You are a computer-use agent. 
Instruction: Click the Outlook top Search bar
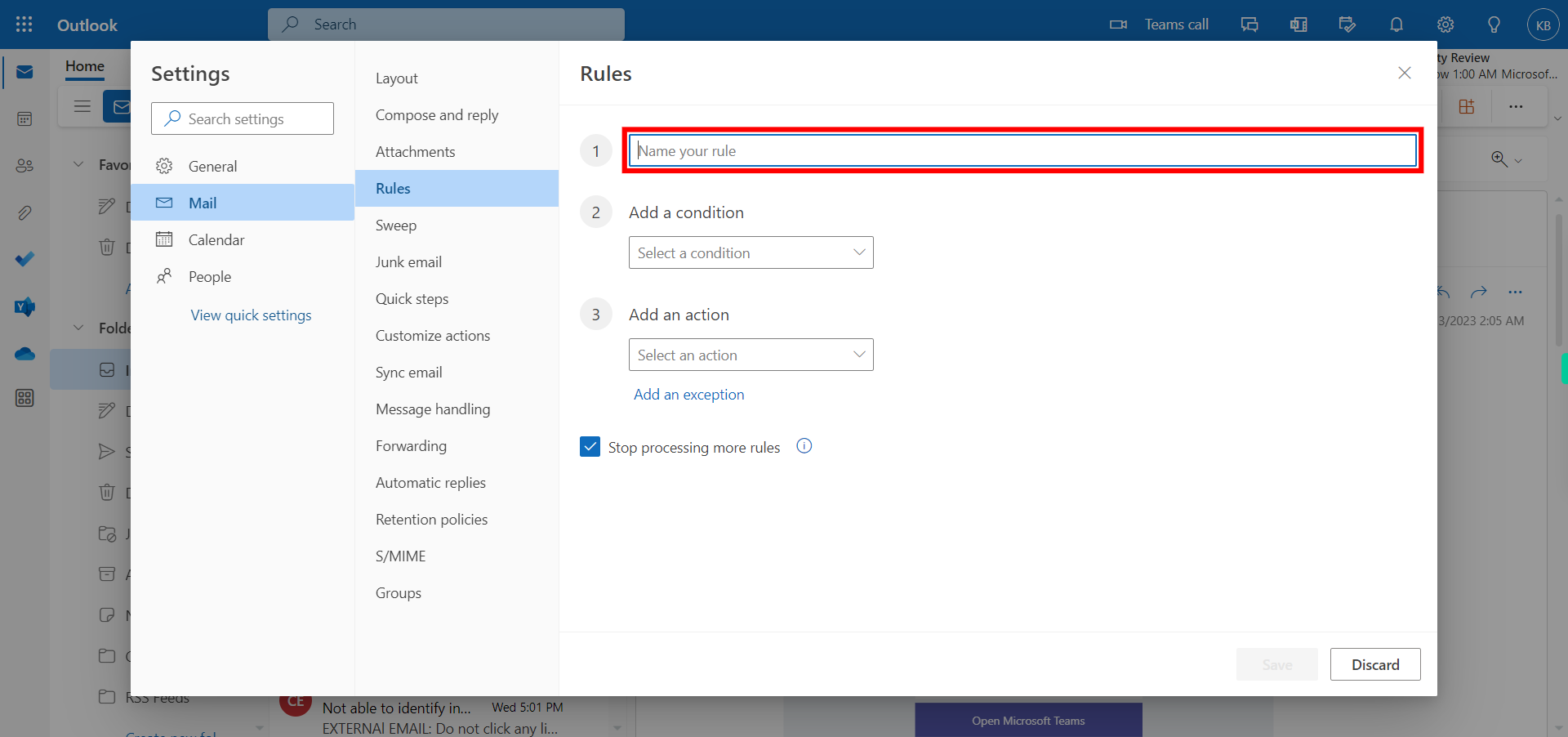click(446, 25)
